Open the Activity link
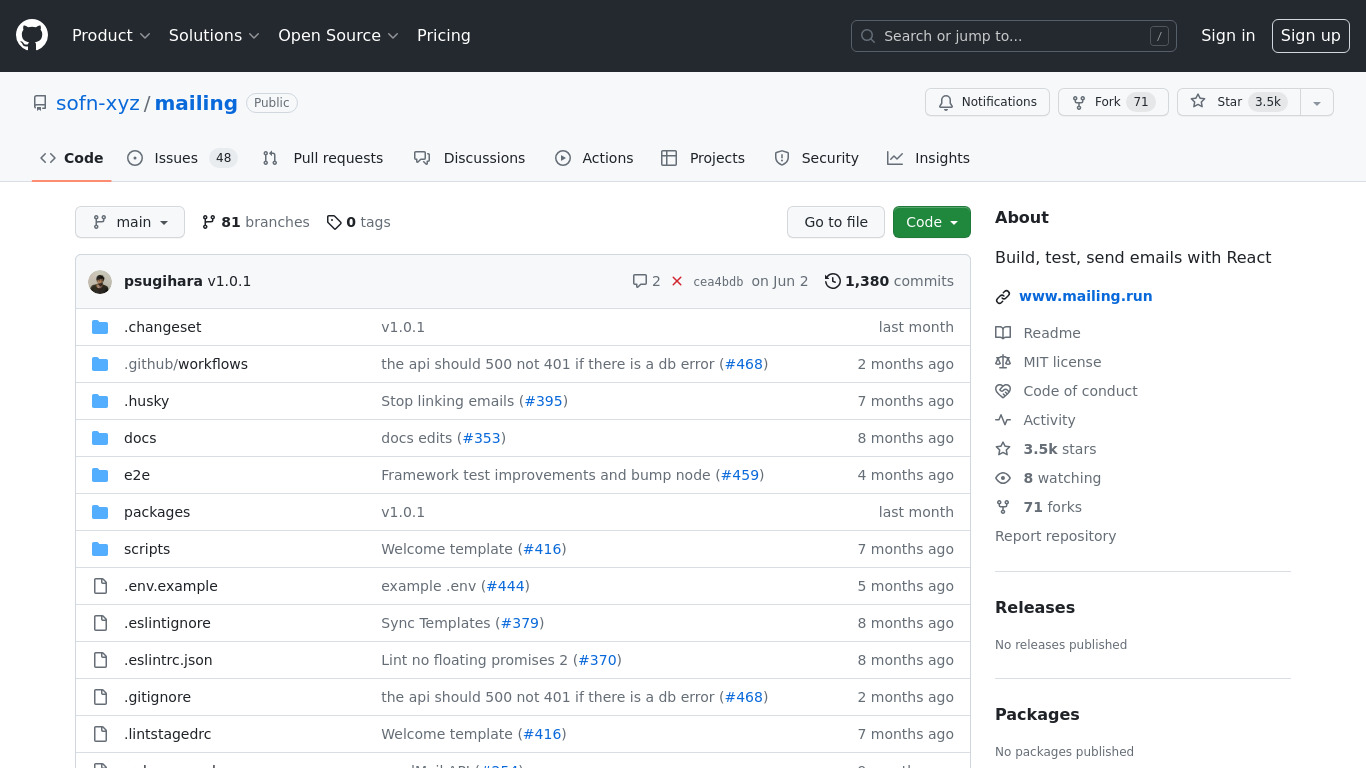This screenshot has width=1366, height=768. 1035,420
